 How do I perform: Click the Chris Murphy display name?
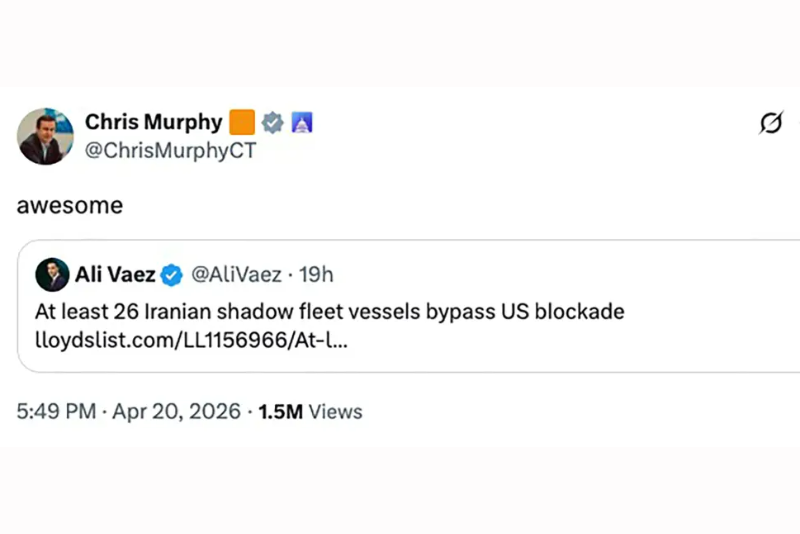tap(154, 122)
